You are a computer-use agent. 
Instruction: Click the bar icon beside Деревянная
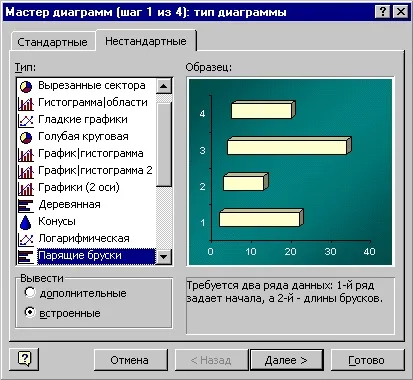tap(26, 205)
